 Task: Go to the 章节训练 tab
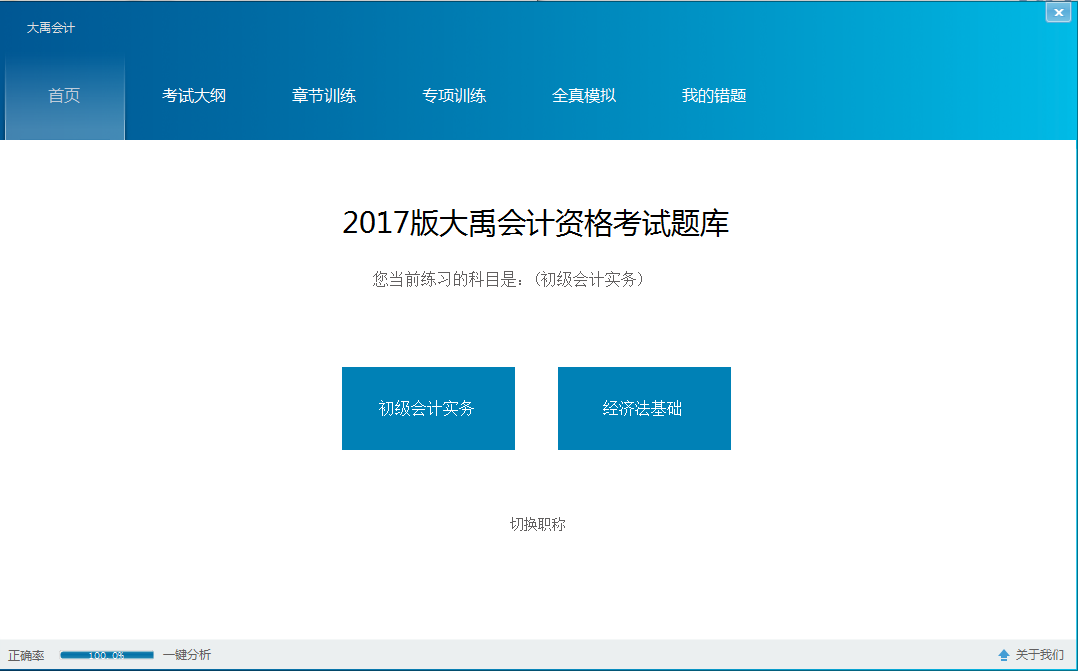324,96
